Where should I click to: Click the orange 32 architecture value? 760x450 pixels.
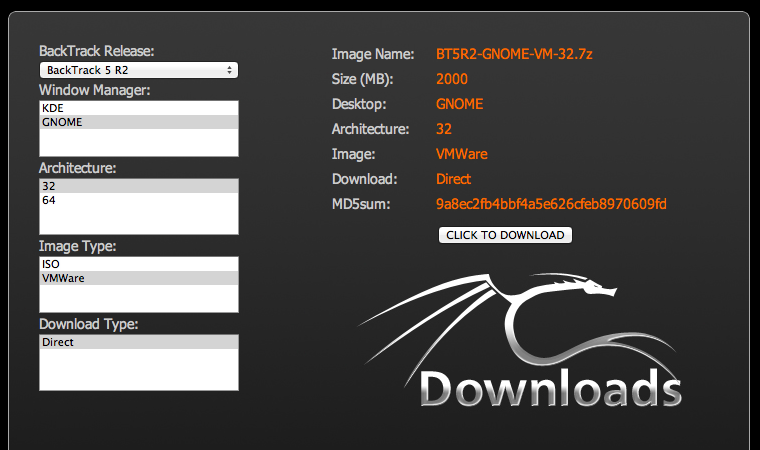(443, 129)
